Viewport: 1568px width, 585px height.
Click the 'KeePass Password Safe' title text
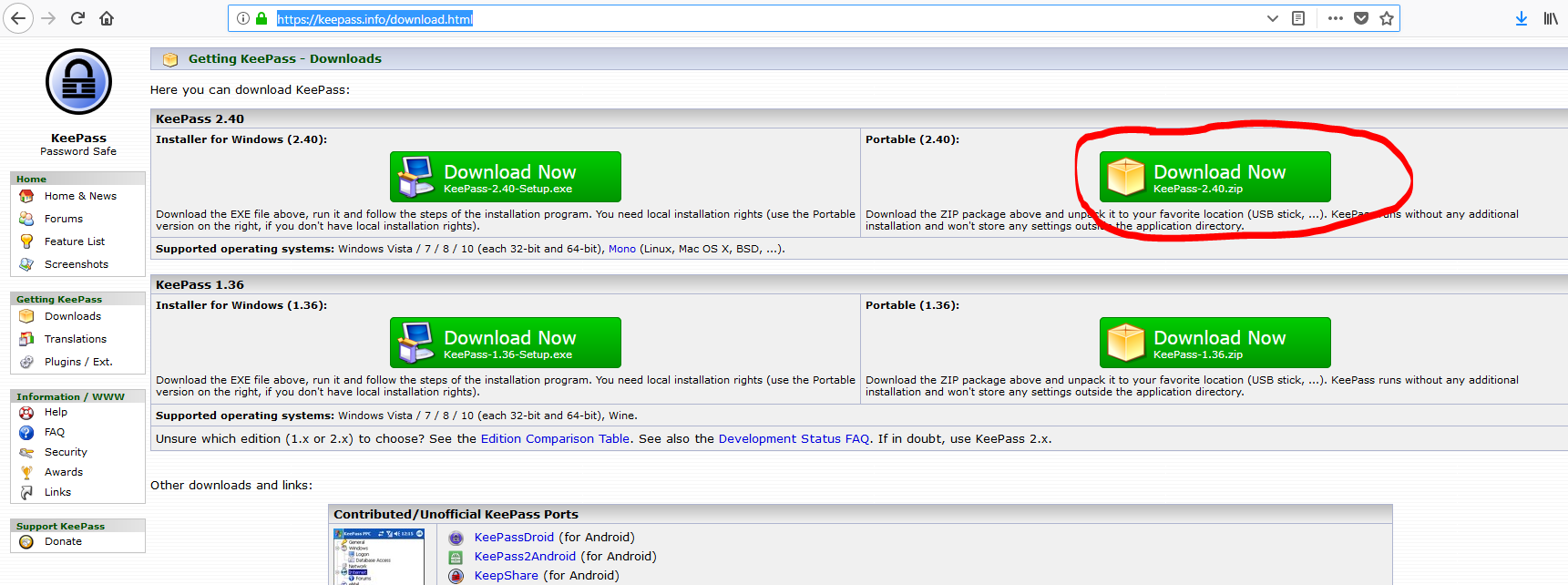tap(78, 145)
